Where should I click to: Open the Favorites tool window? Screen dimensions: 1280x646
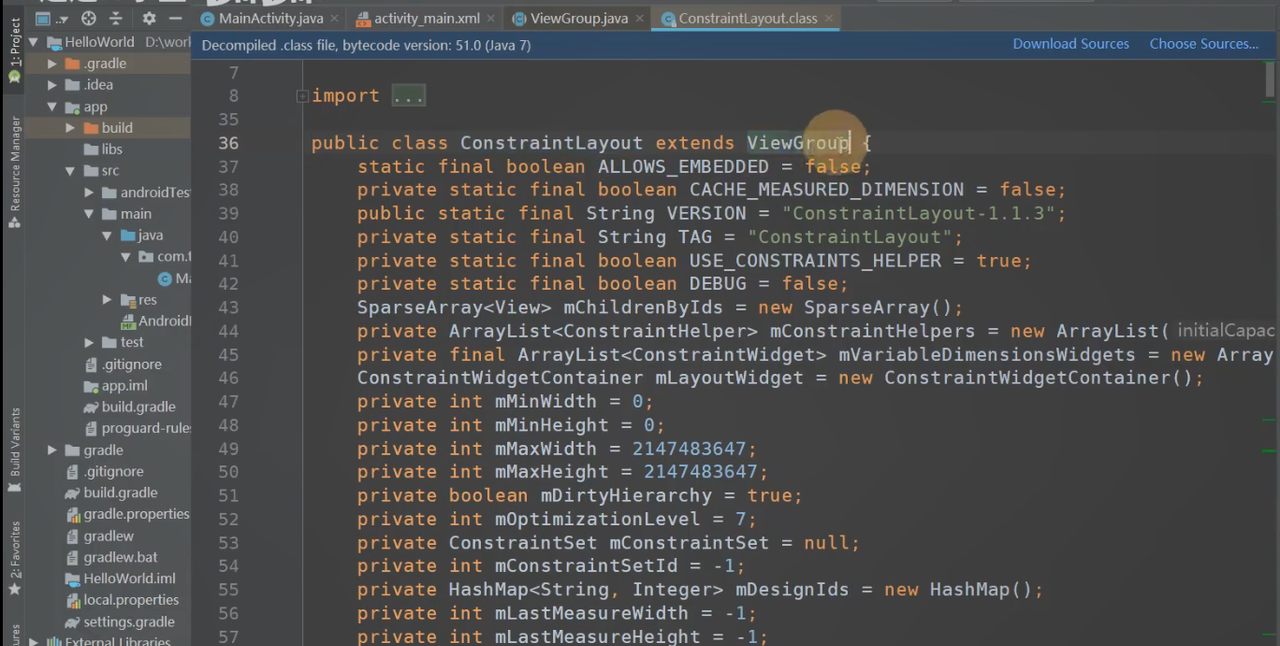tap(15, 555)
